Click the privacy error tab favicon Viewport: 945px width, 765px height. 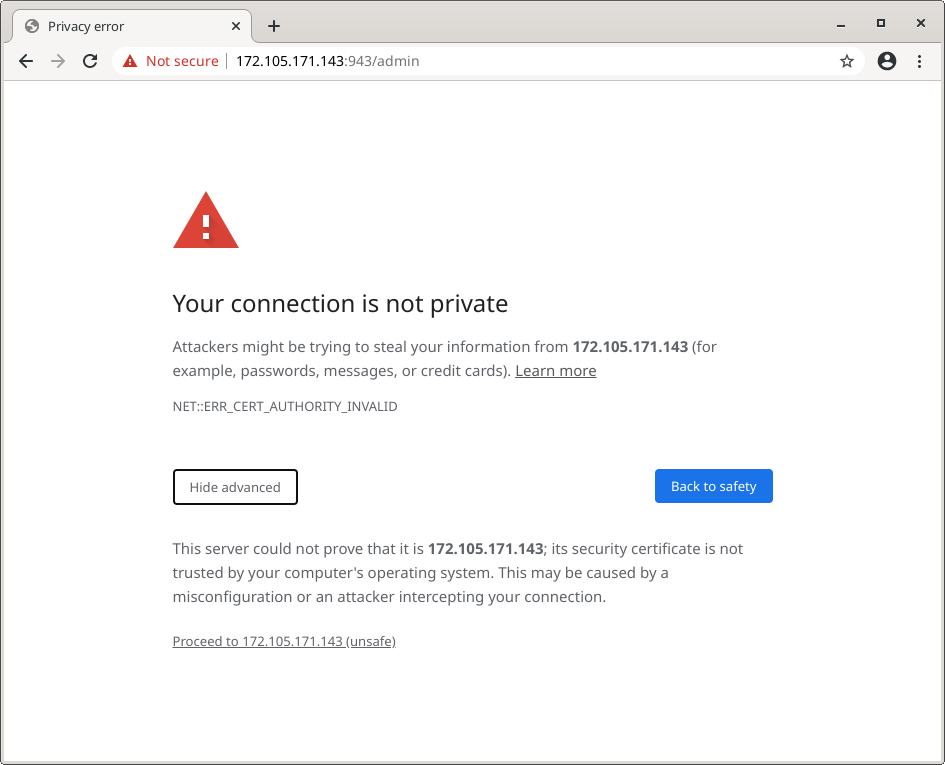(31, 26)
